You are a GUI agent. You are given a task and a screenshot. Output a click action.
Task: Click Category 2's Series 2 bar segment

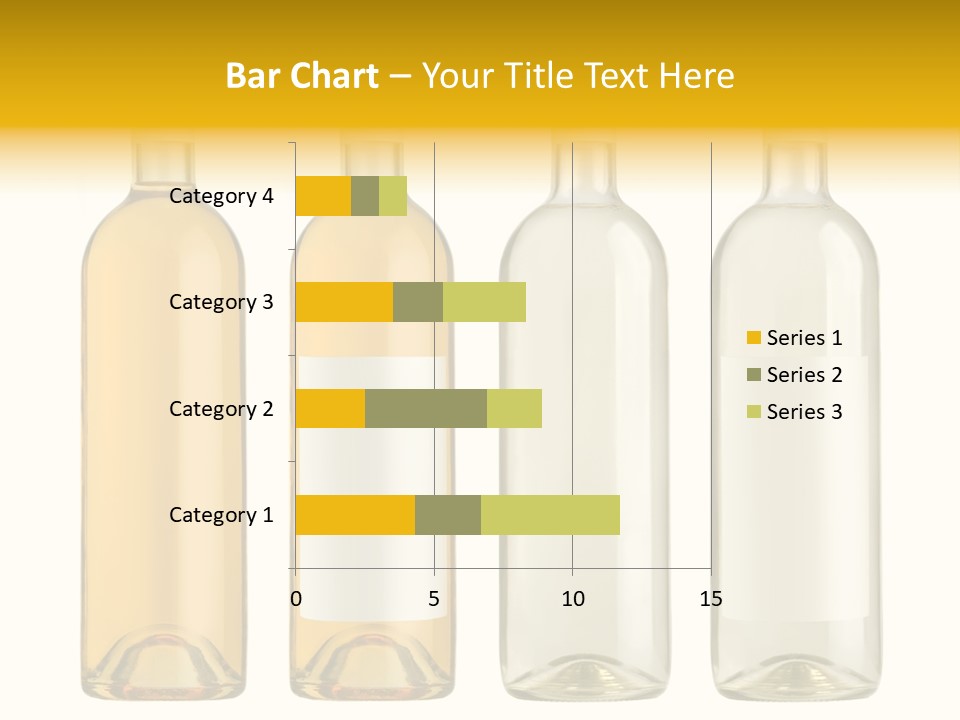coord(426,409)
